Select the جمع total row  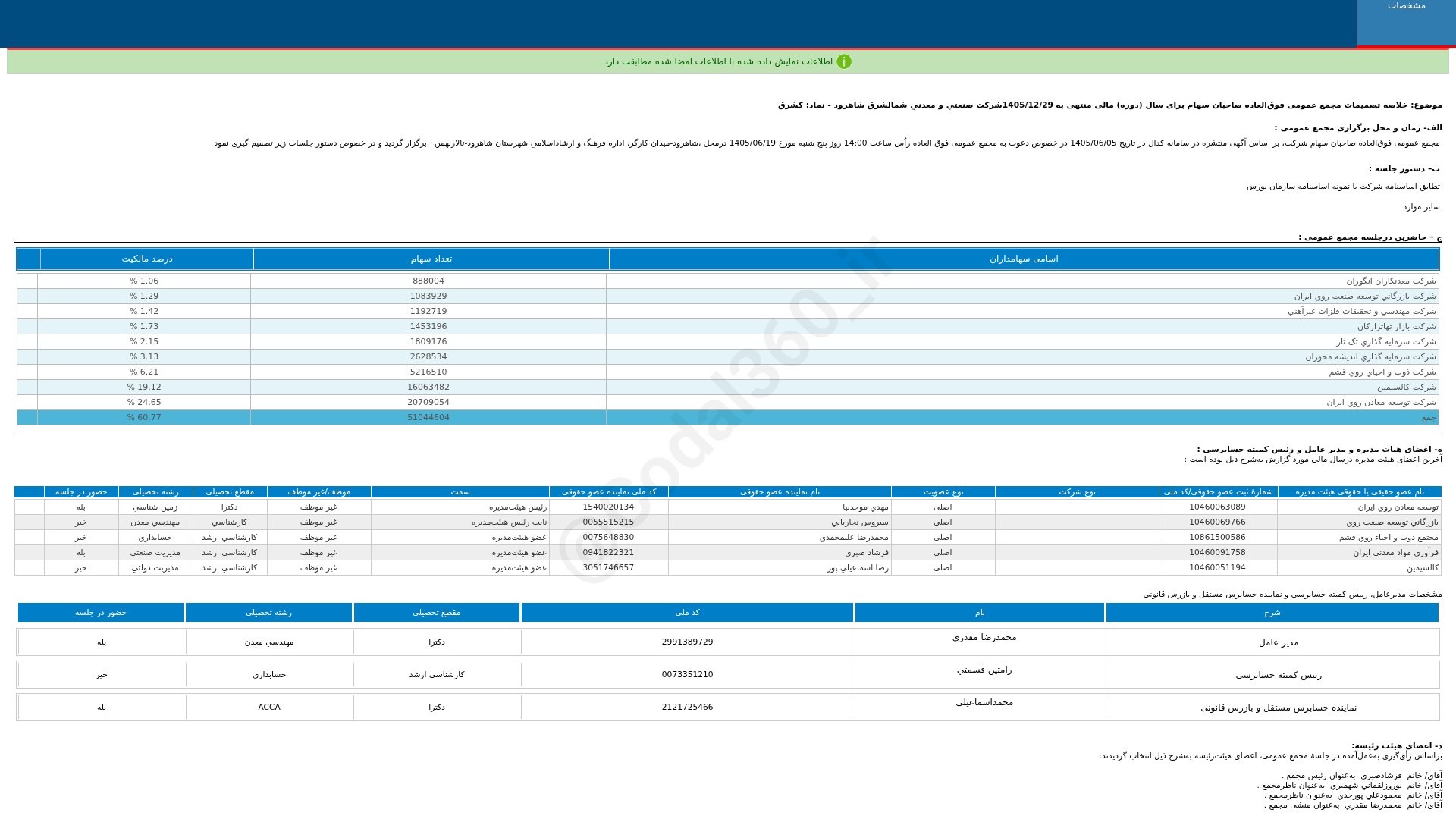click(728, 417)
